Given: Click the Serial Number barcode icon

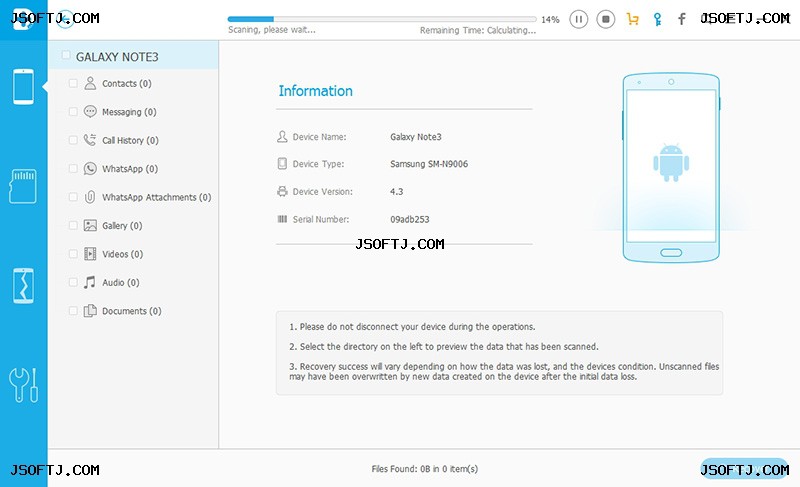Looking at the screenshot, I should pos(282,219).
